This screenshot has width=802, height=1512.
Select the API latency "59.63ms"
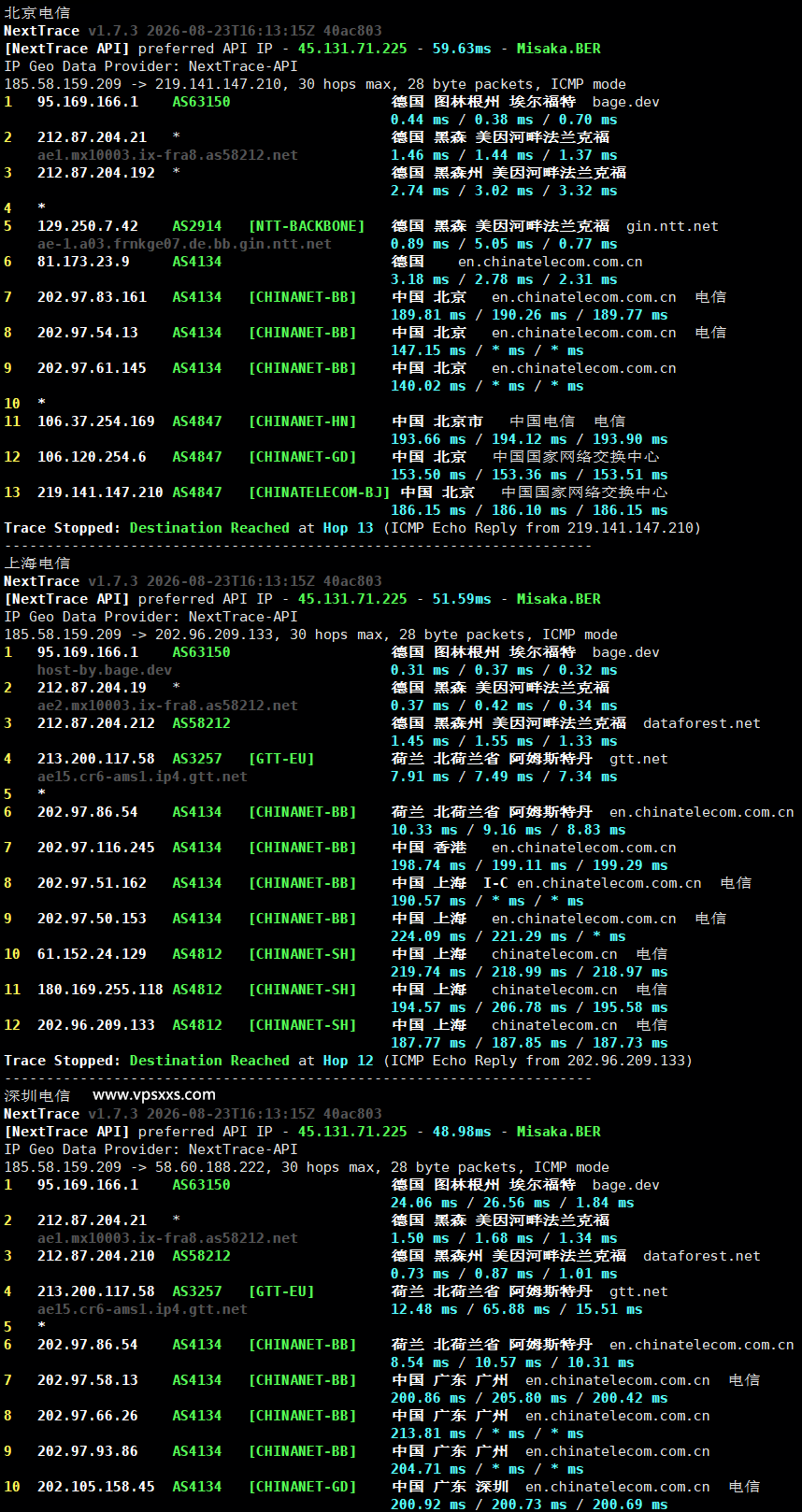[x=462, y=49]
